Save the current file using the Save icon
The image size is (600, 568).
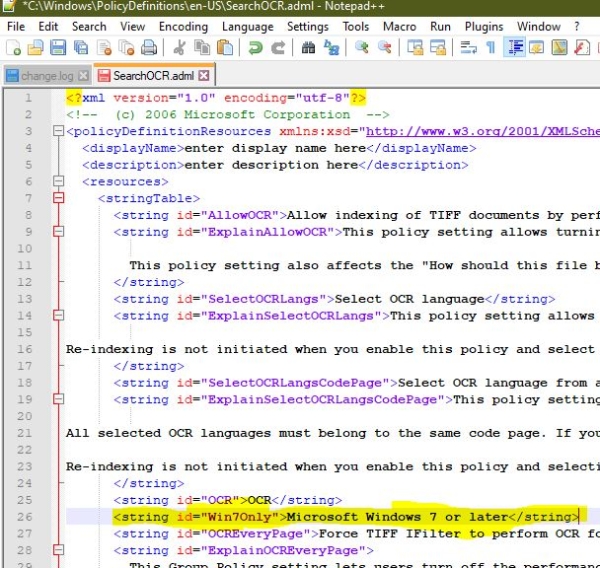point(58,48)
